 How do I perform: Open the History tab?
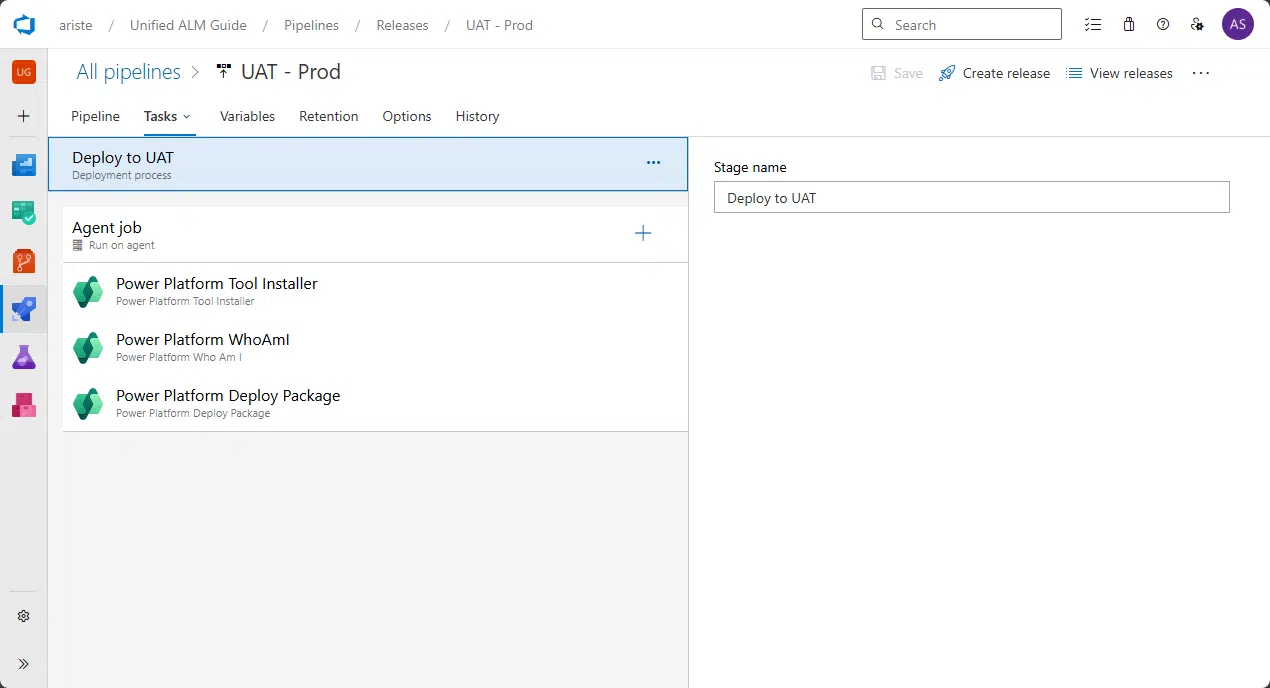pos(477,116)
